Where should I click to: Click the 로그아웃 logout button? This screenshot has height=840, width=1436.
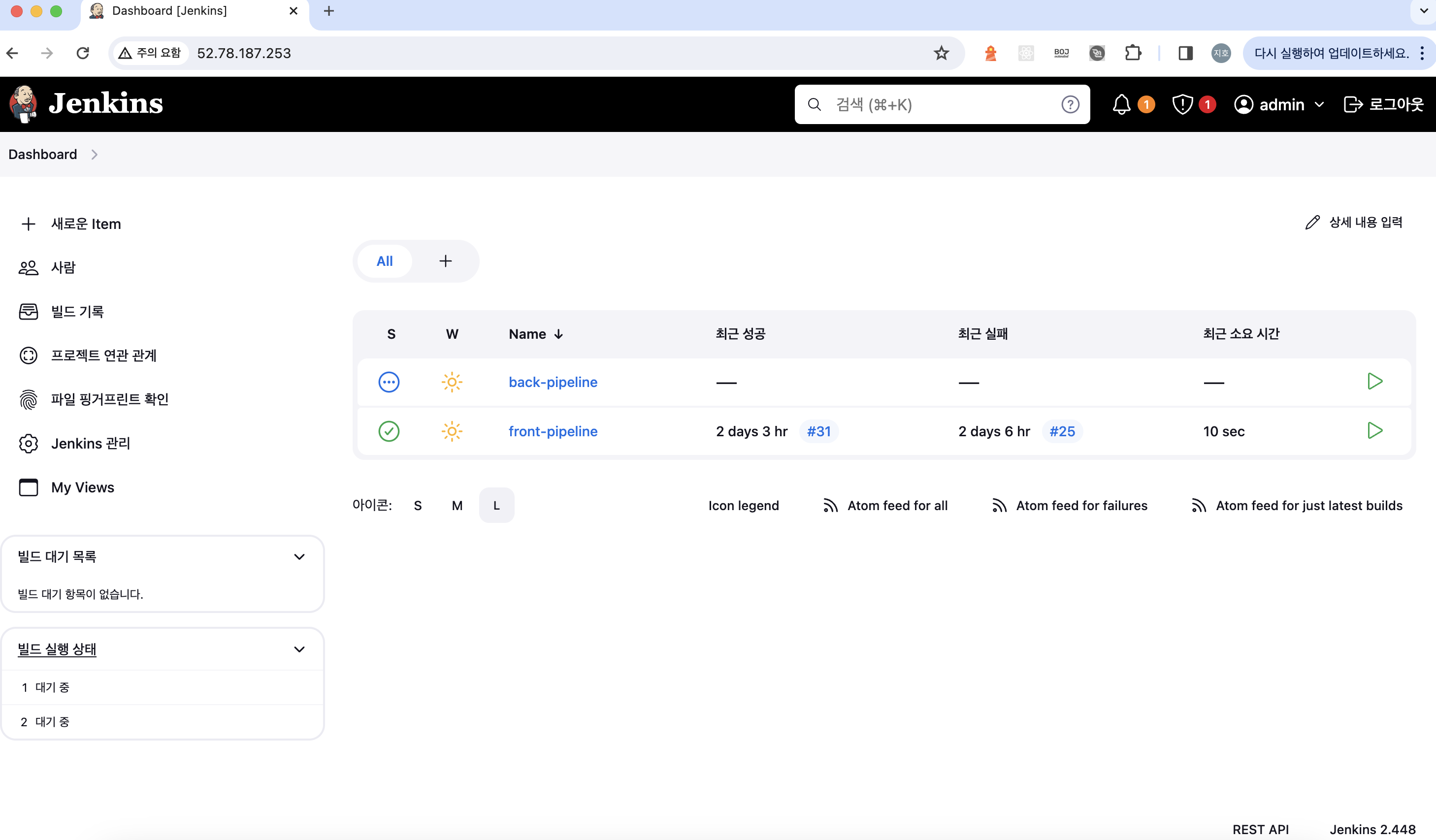(1384, 104)
